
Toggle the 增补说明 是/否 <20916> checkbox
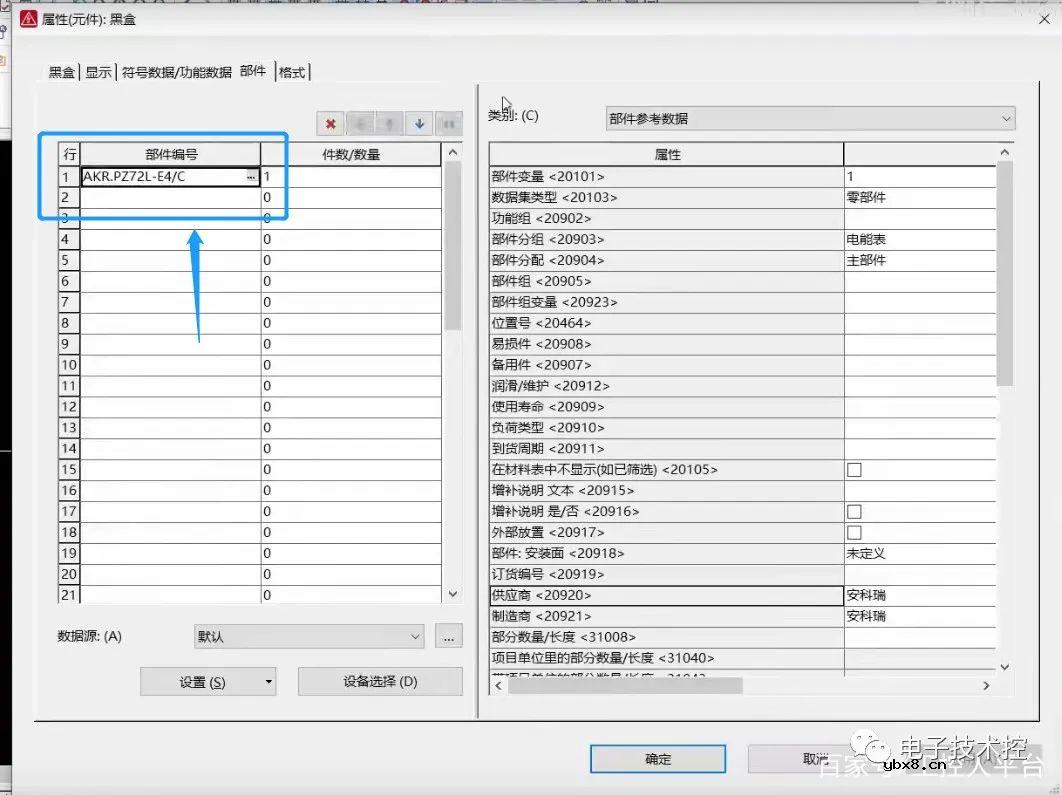(x=854, y=512)
